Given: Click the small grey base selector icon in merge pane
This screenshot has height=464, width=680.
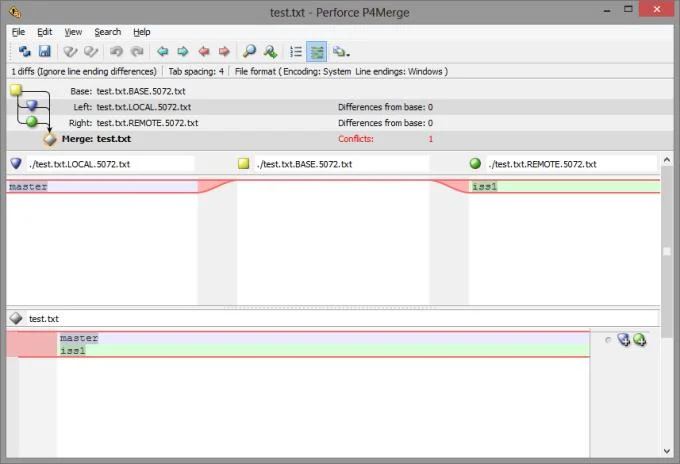Looking at the screenshot, I should pyautogui.click(x=608, y=340).
